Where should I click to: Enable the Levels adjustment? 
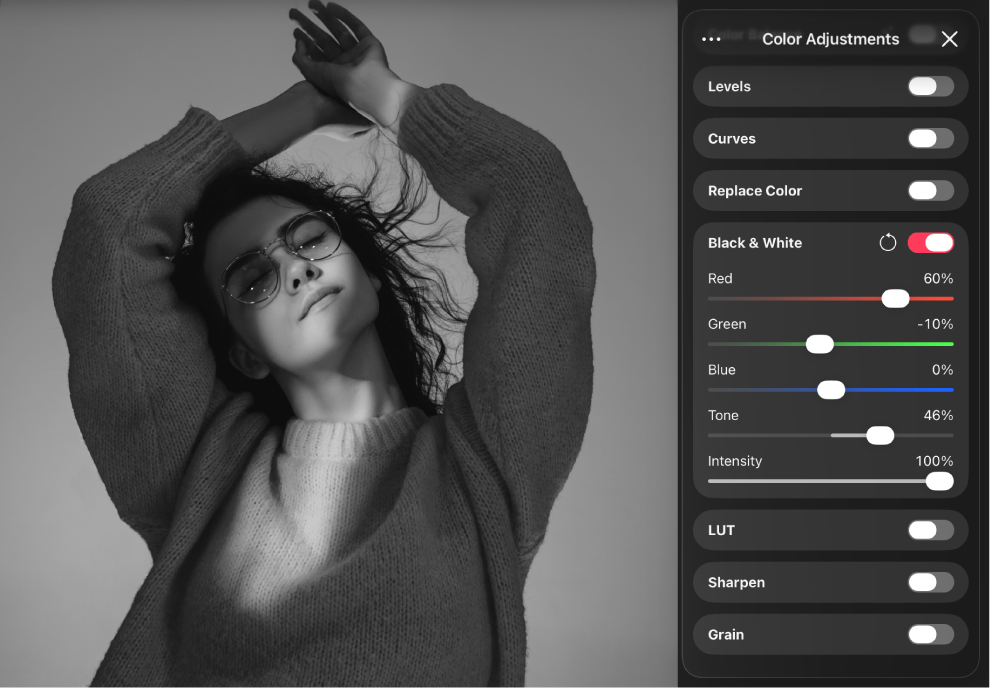(932, 86)
